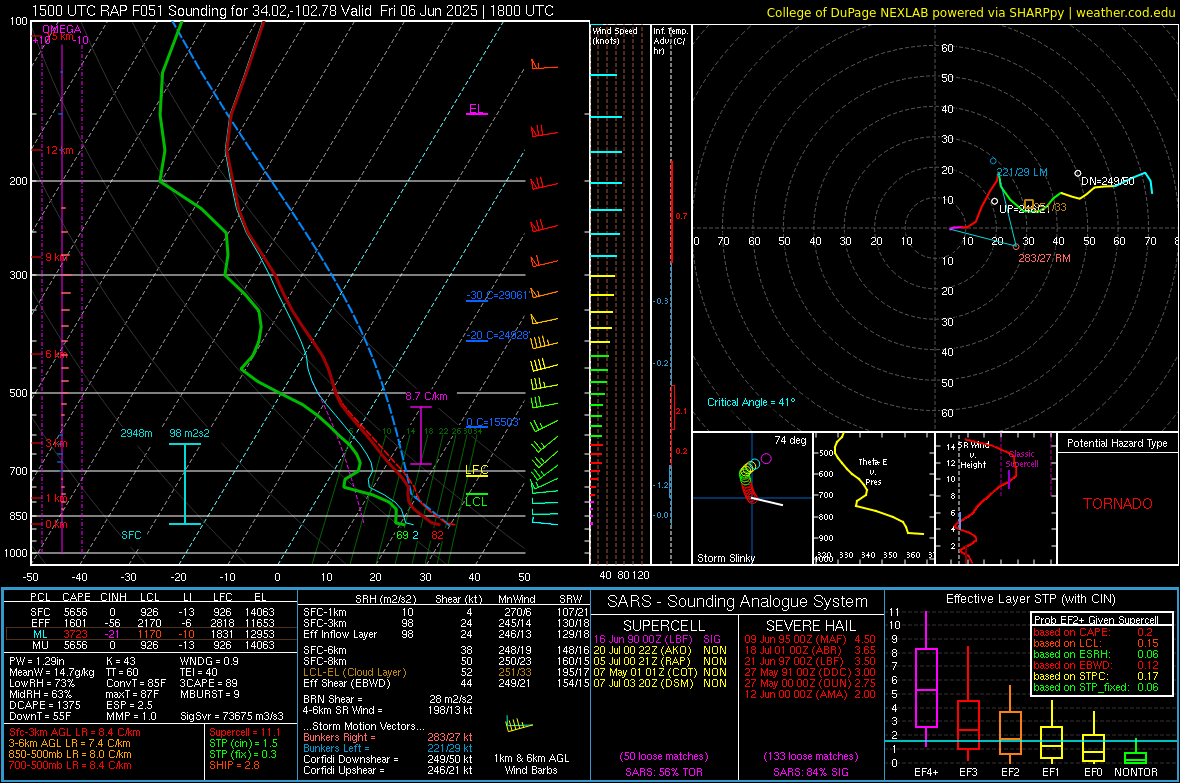Screen dimensions: 1180x783
Task: Click the Inf. Temp. Adv. panel header
Action: [x=670, y=41]
